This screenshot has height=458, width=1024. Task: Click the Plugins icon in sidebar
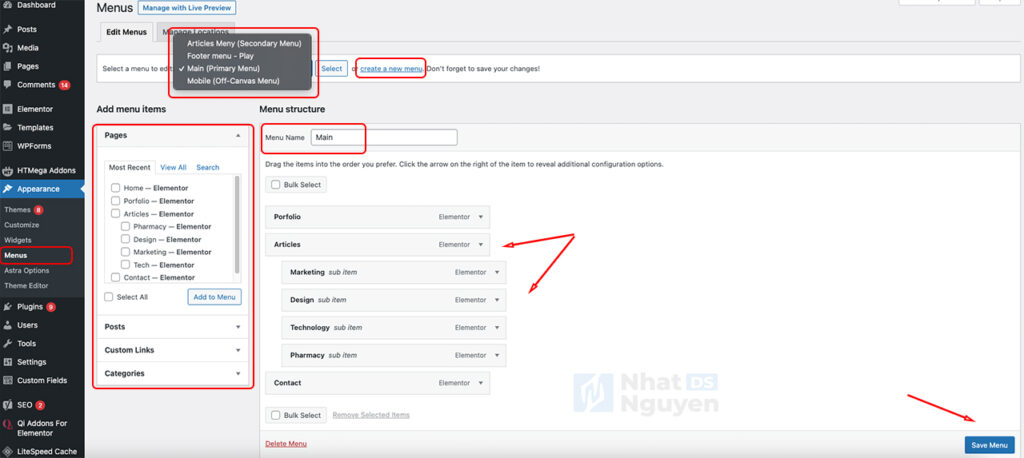(8, 306)
